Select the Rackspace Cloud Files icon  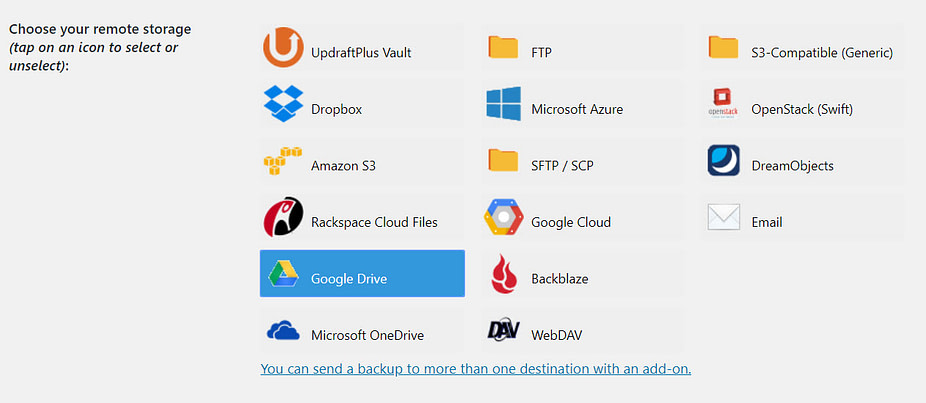pyautogui.click(x=283, y=217)
